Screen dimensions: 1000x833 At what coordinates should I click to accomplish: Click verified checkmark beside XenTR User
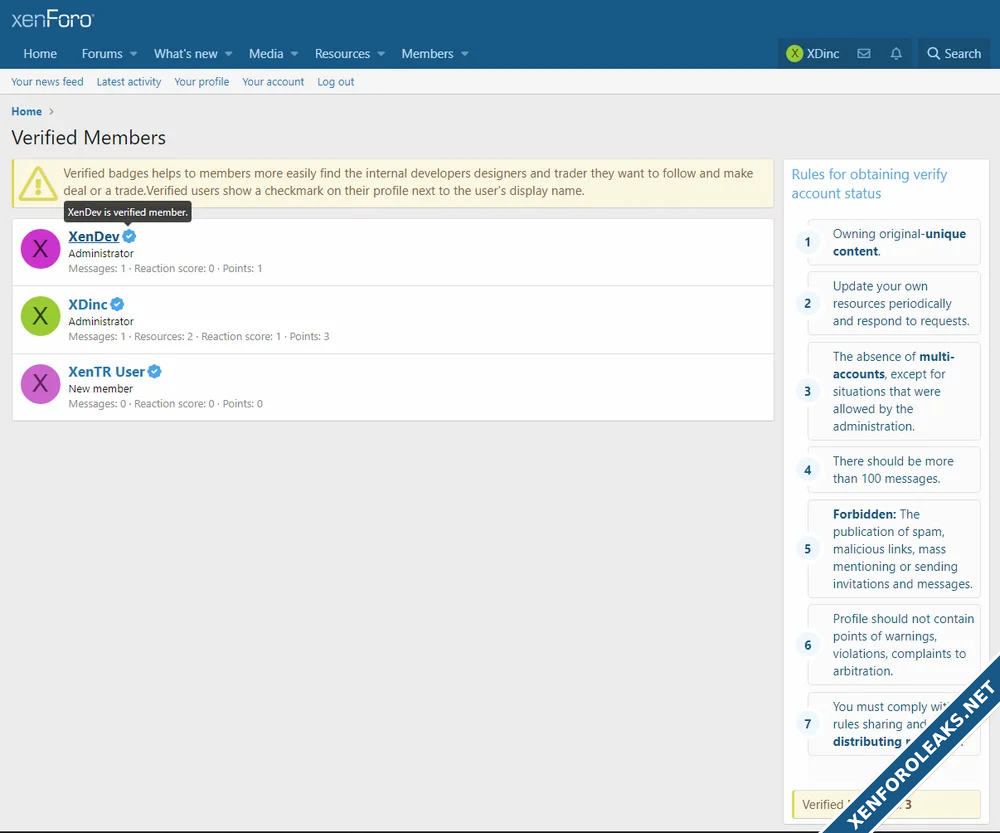pyautogui.click(x=155, y=372)
